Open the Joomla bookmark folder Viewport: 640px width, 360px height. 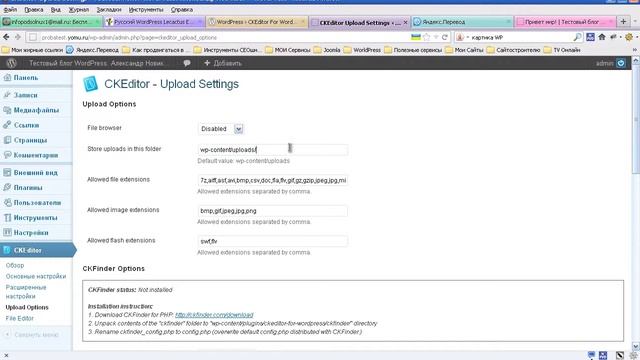click(327, 50)
